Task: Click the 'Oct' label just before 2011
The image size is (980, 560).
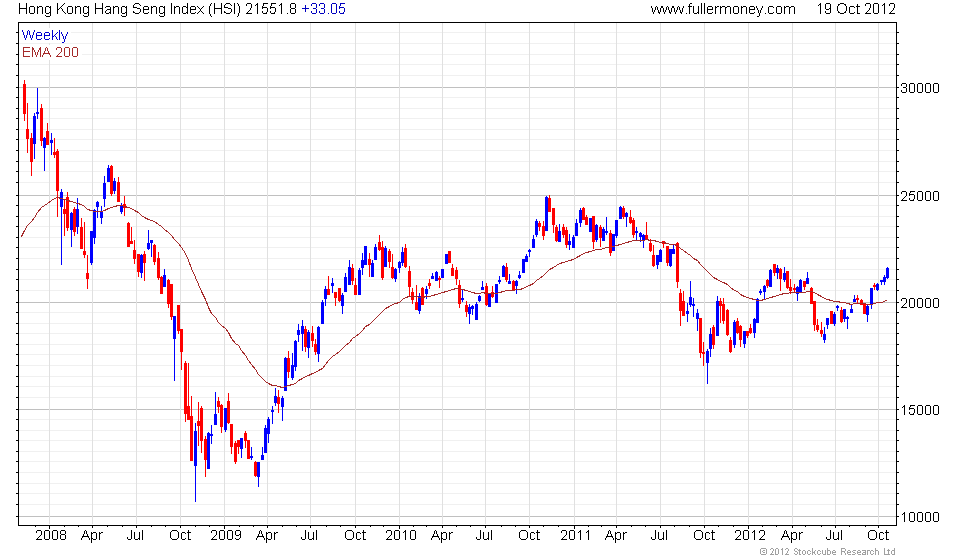Action: click(x=529, y=536)
